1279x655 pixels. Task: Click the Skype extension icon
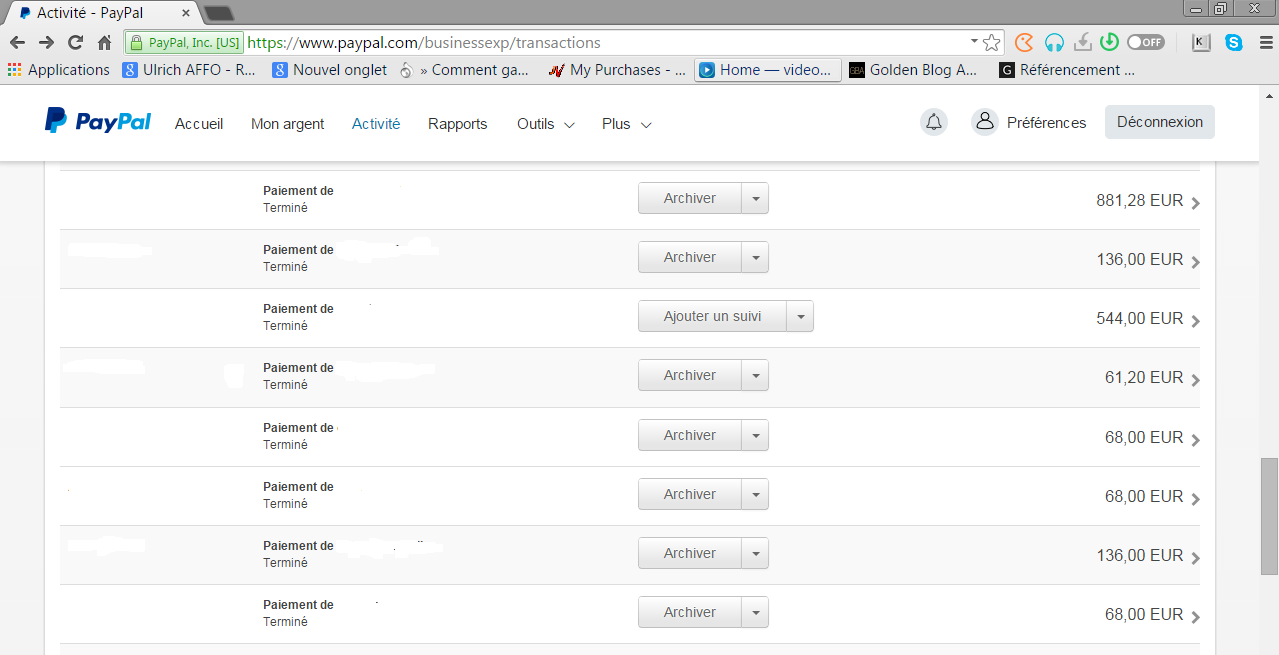[1234, 43]
